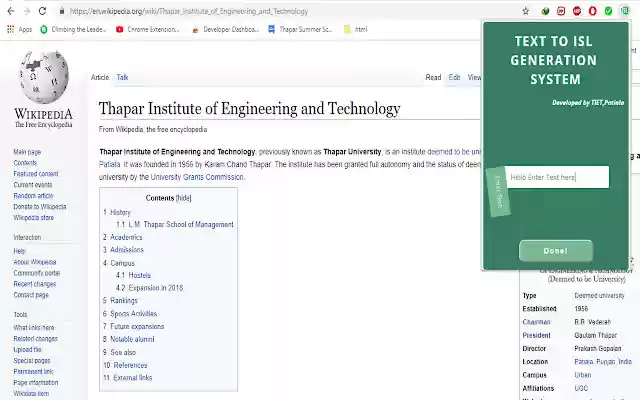Jump to 8 Notable alumni section

pyautogui.click(x=129, y=339)
